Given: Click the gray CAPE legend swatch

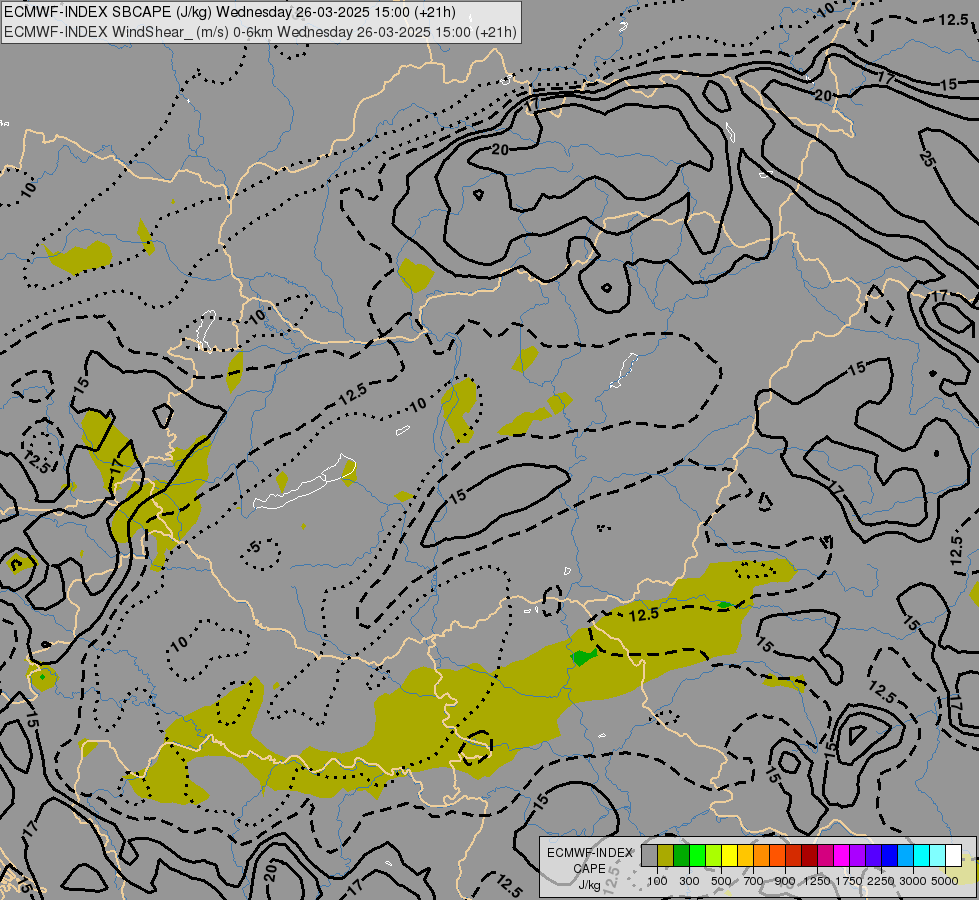Looking at the screenshot, I should [x=649, y=856].
